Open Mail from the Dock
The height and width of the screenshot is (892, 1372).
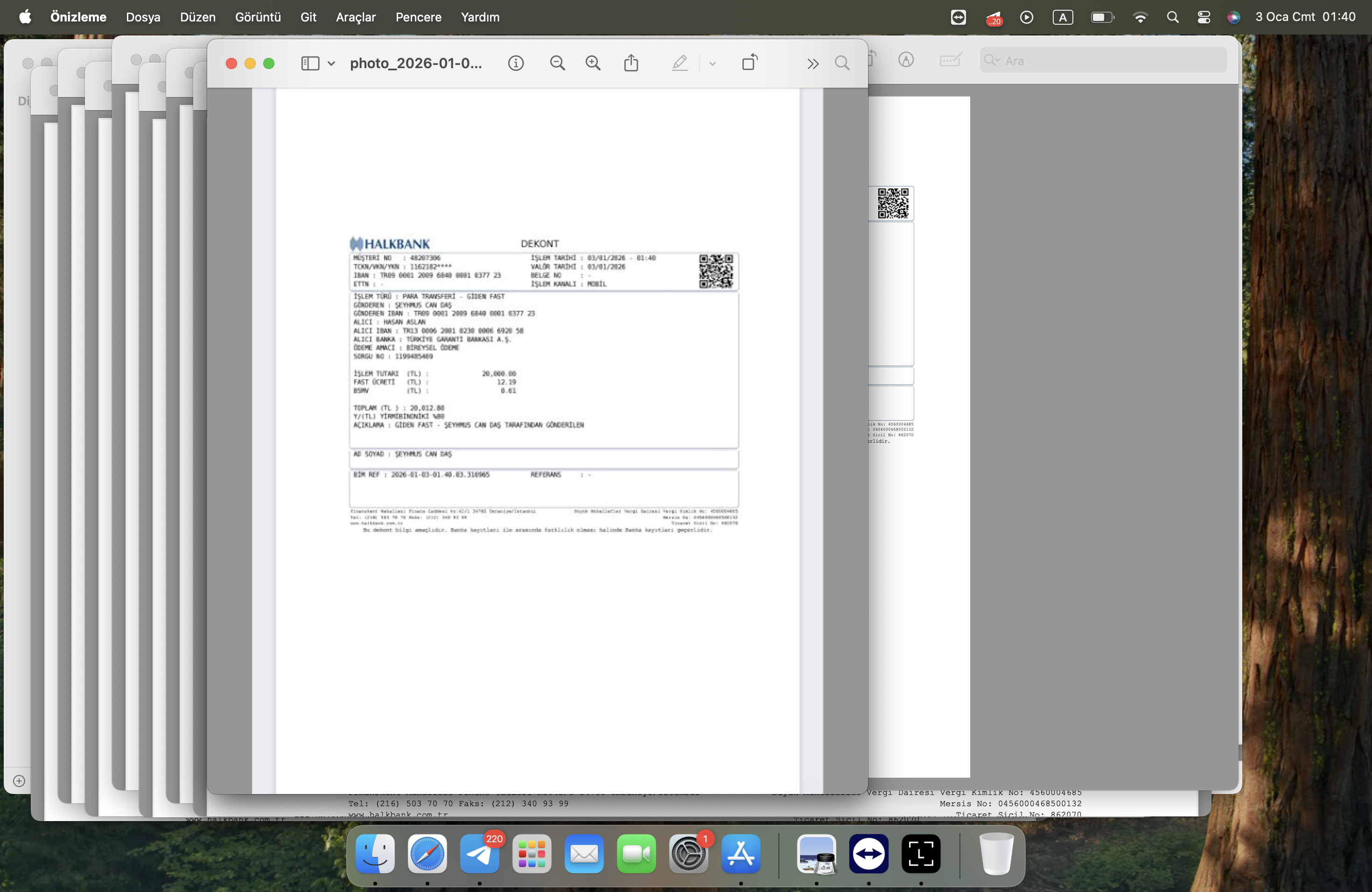click(x=584, y=853)
